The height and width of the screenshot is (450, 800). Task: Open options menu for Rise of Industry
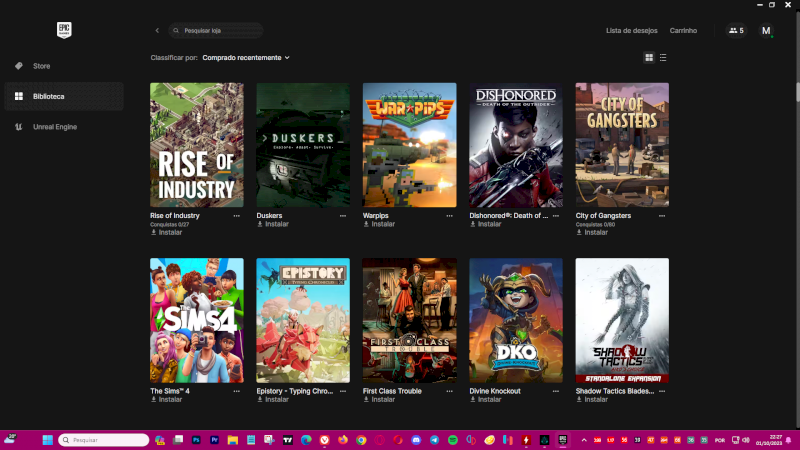click(x=237, y=216)
